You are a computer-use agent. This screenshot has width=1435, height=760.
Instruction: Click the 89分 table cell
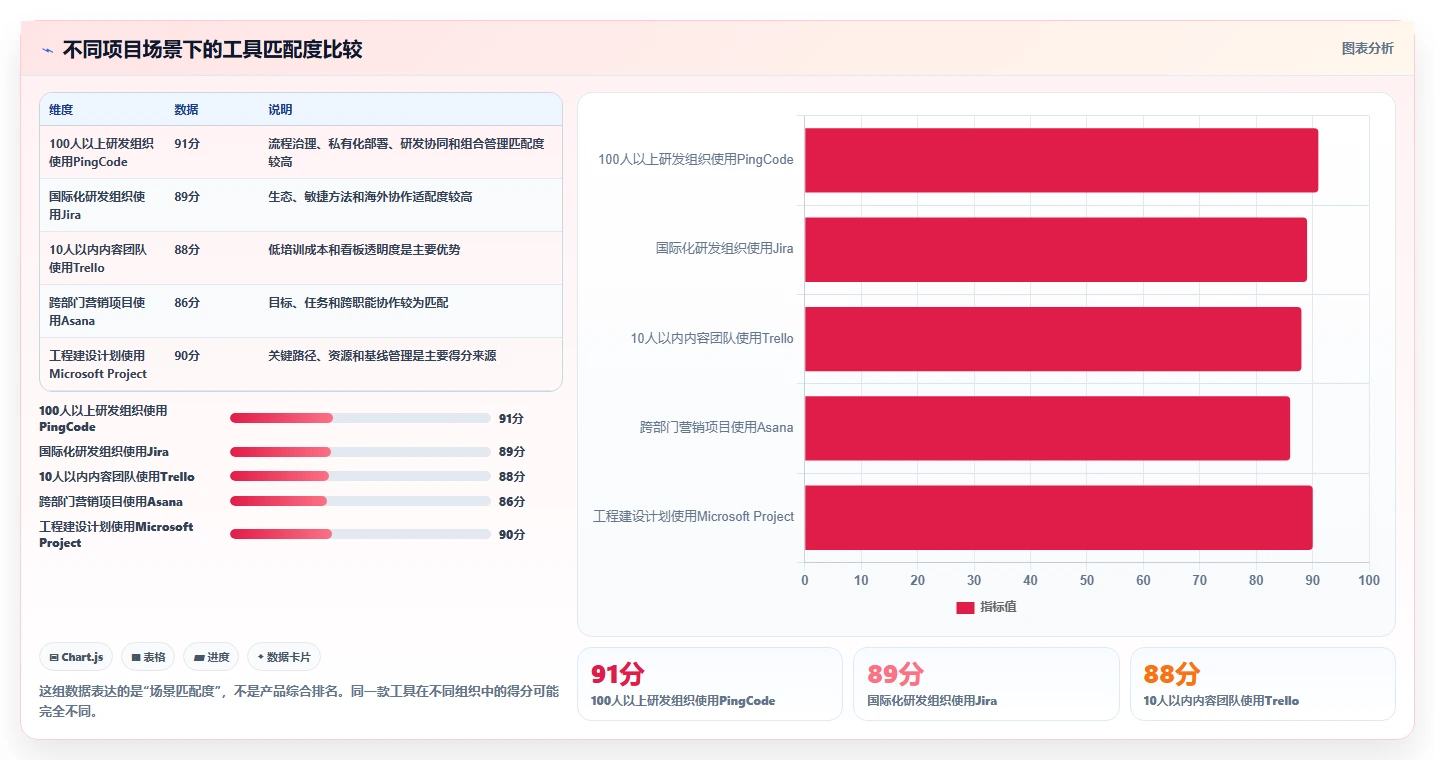(x=187, y=197)
